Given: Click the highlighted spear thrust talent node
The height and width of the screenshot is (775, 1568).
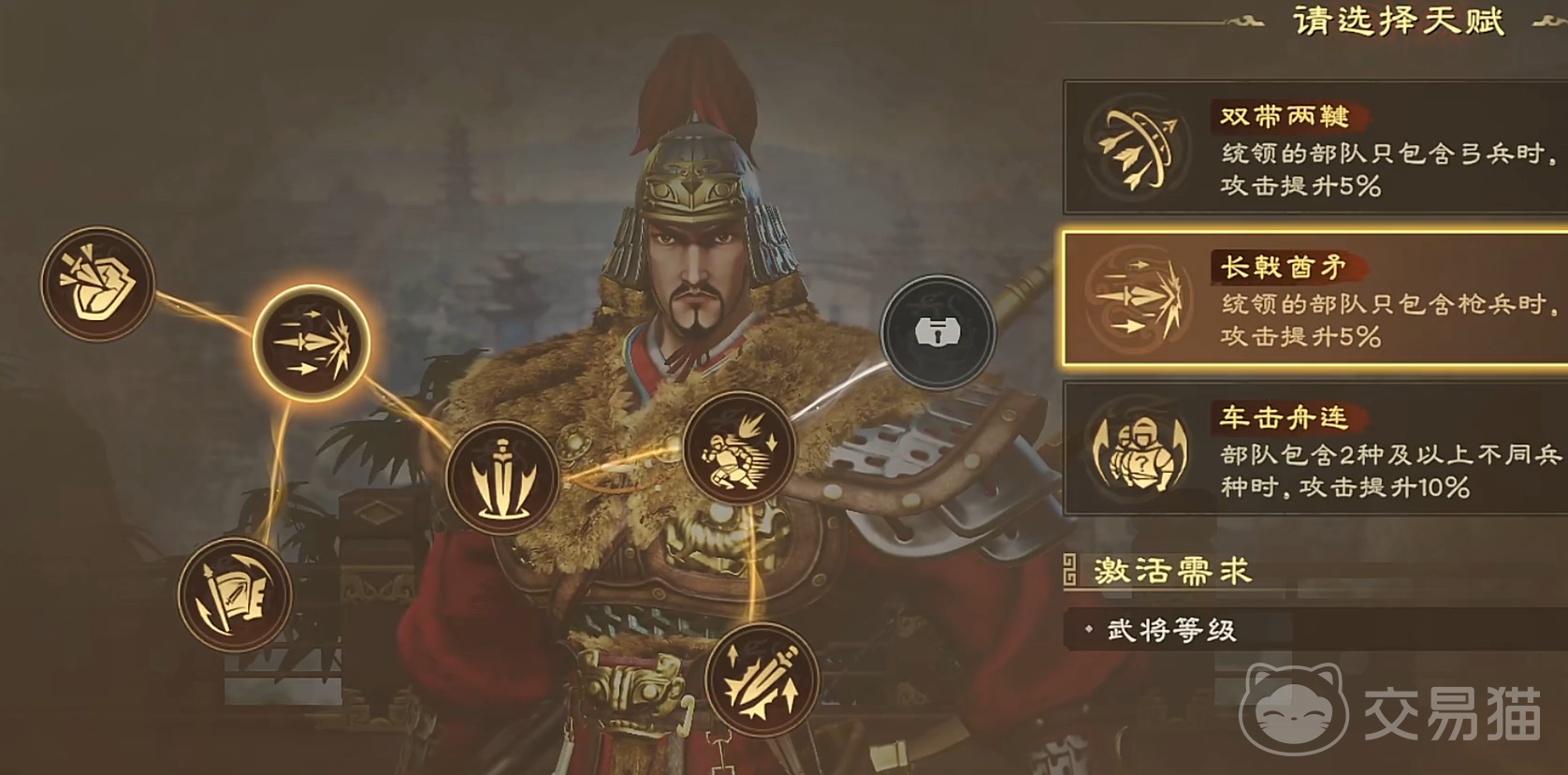Looking at the screenshot, I should pos(312,344).
